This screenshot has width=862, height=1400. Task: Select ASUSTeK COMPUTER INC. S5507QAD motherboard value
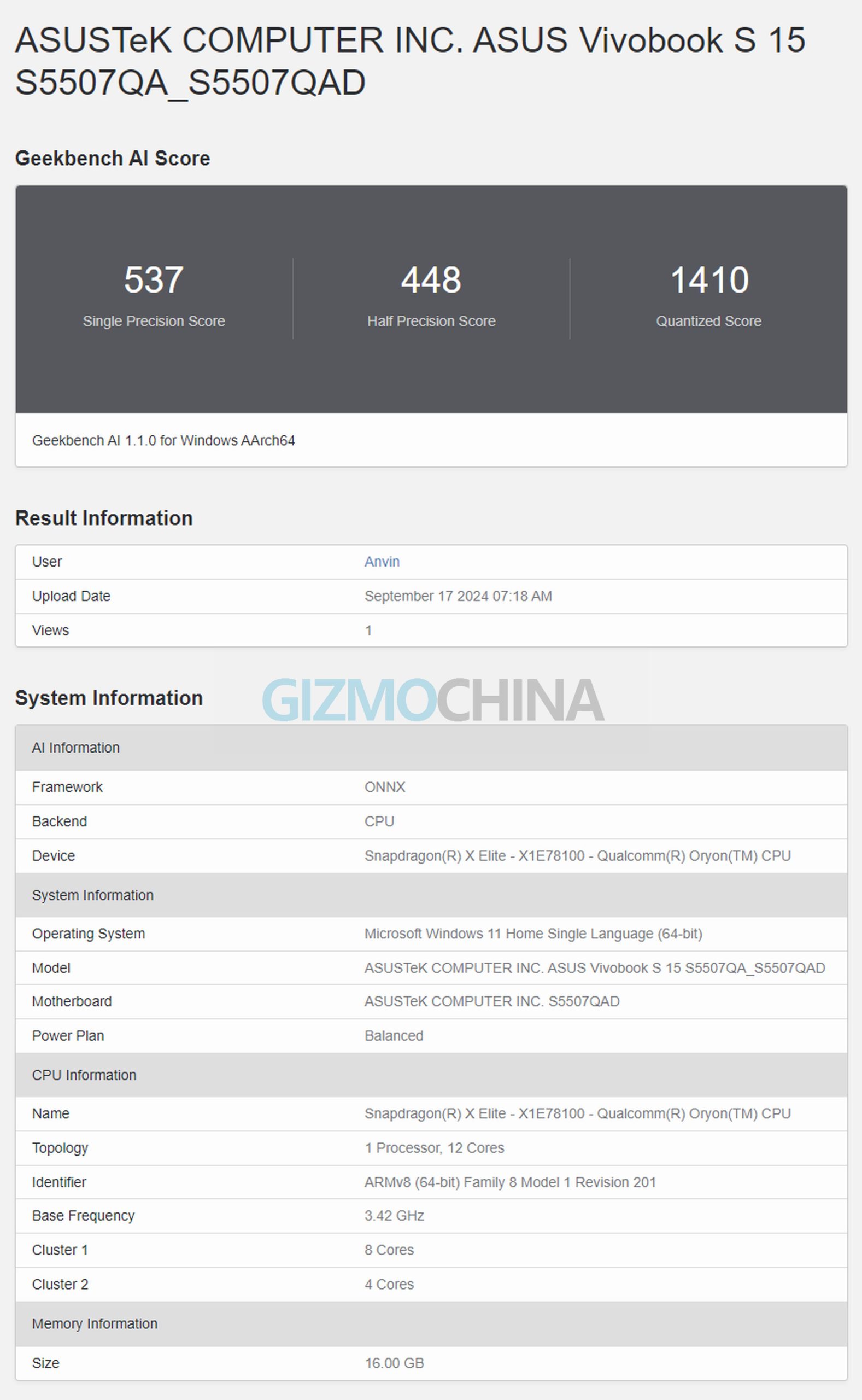pos(491,1001)
